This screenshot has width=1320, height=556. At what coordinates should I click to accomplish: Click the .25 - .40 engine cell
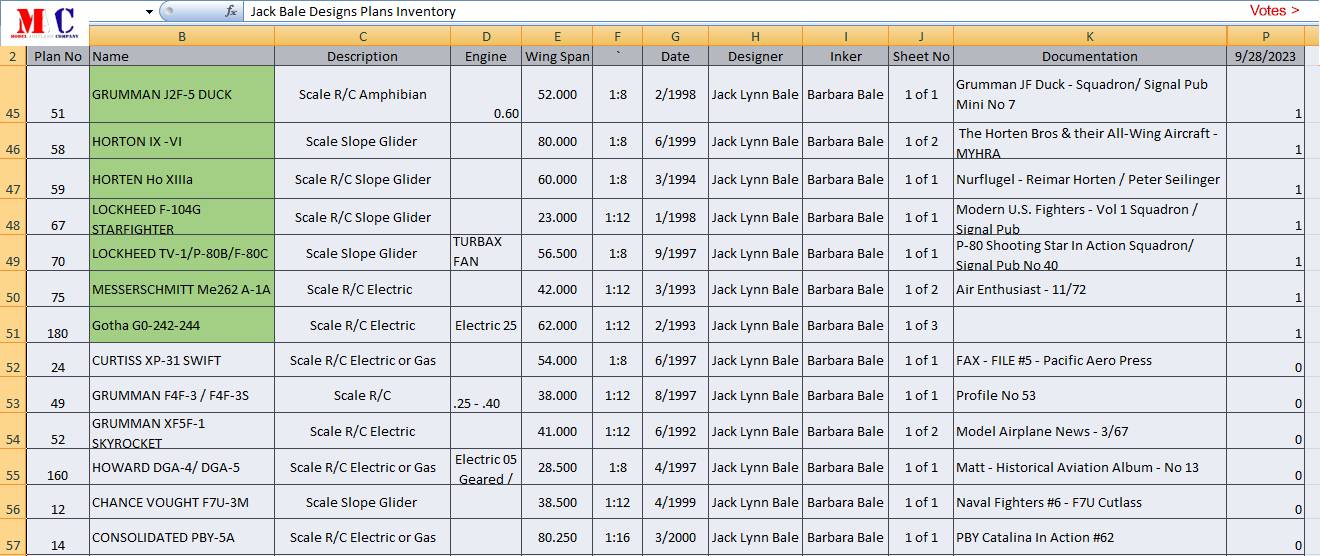[486, 395]
